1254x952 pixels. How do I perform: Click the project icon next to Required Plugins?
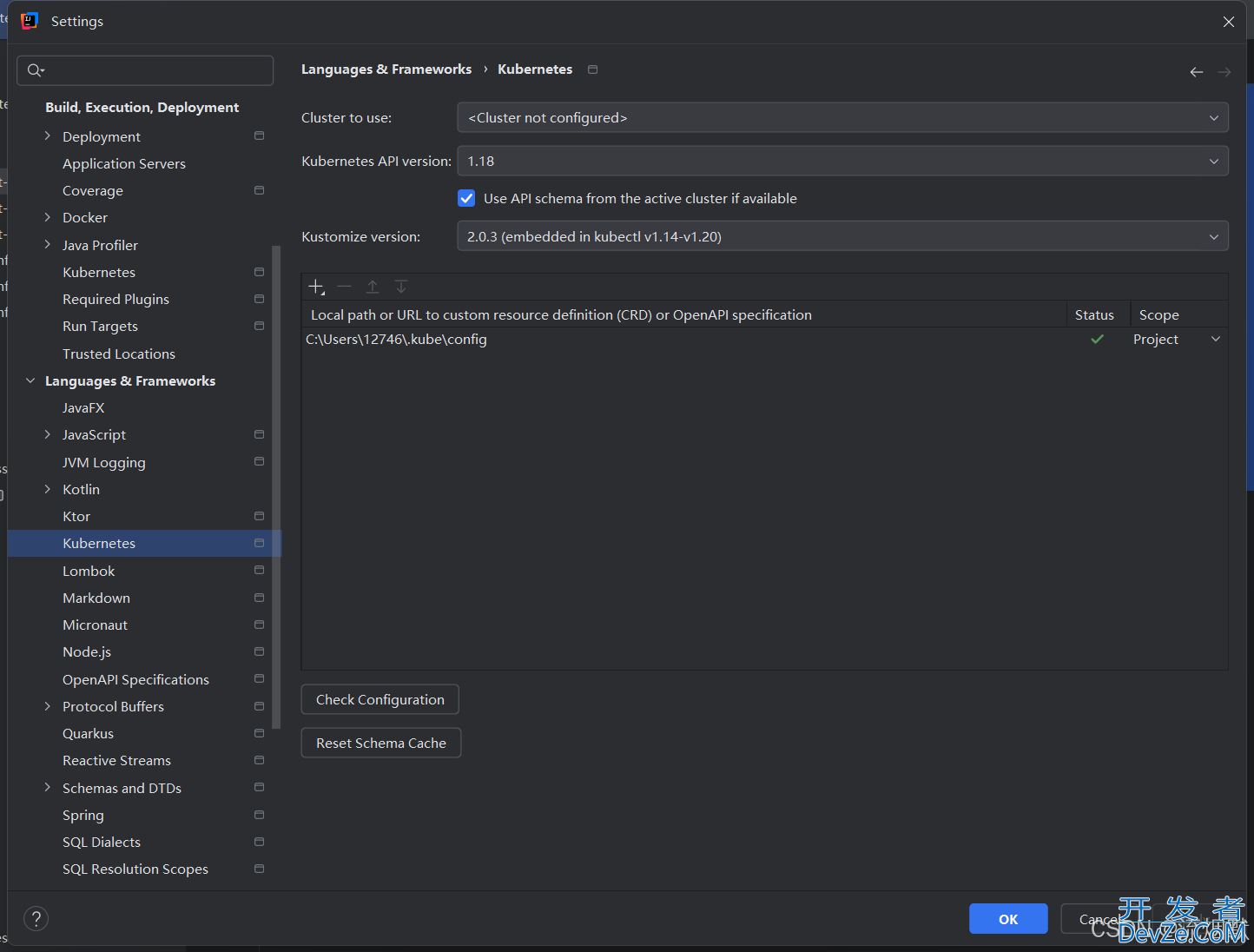[259, 299]
